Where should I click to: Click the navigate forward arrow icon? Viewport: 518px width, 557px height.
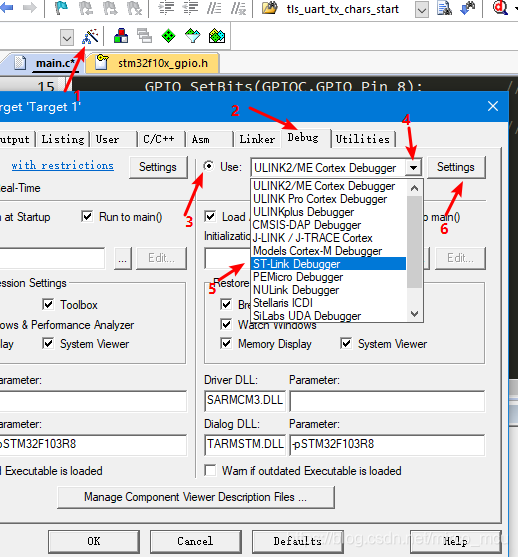point(29,8)
